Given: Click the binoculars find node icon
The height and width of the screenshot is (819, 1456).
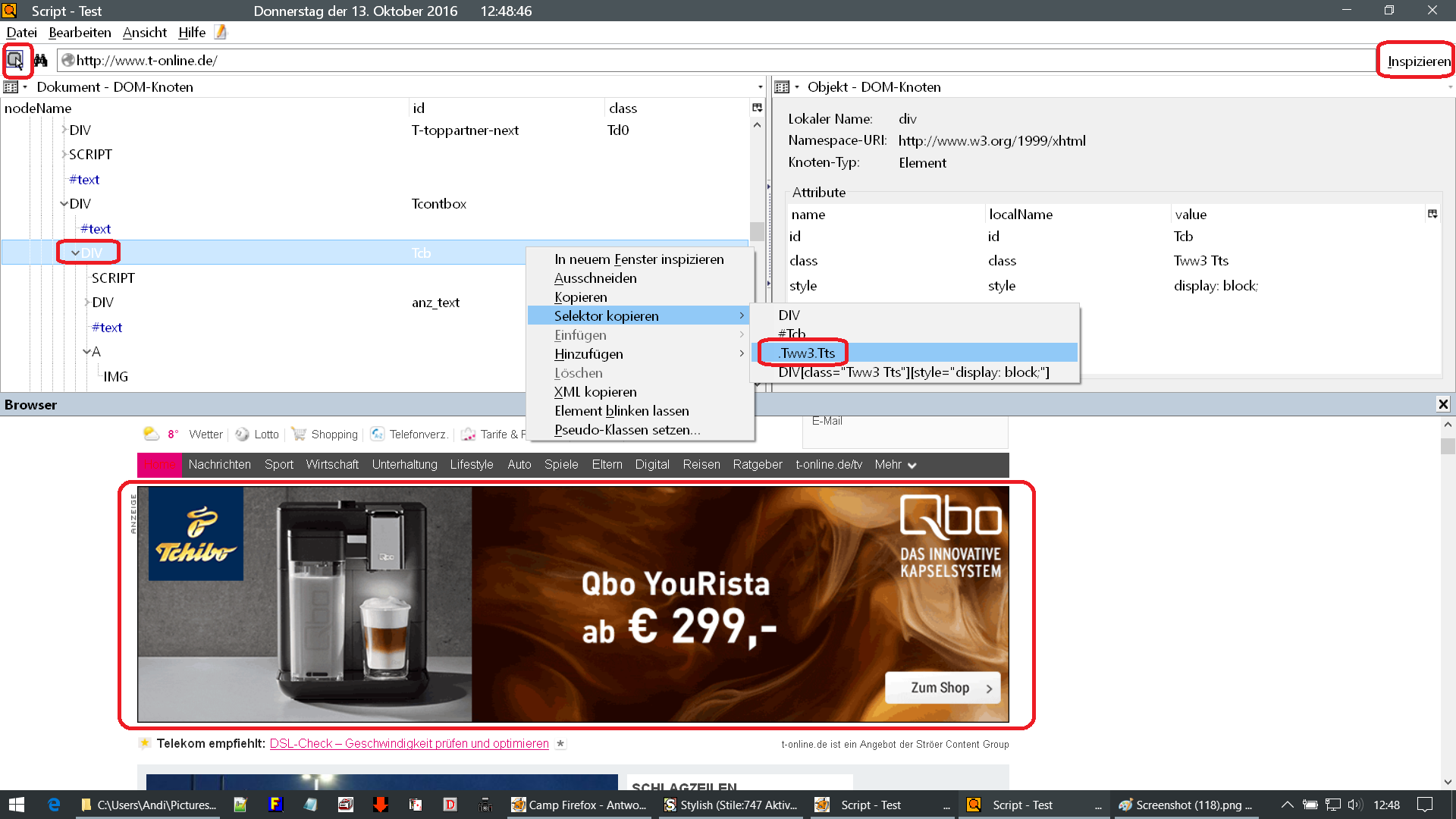Looking at the screenshot, I should (x=41, y=60).
